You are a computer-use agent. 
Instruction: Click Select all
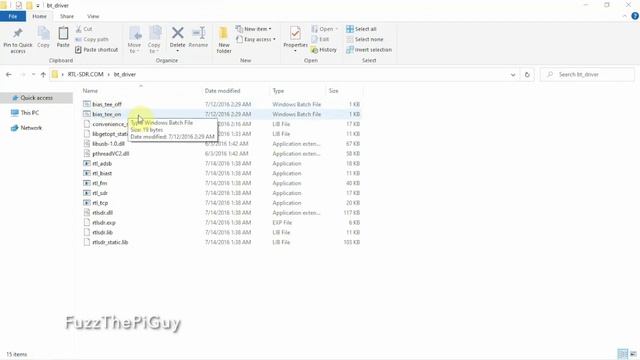pyautogui.click(x=361, y=29)
